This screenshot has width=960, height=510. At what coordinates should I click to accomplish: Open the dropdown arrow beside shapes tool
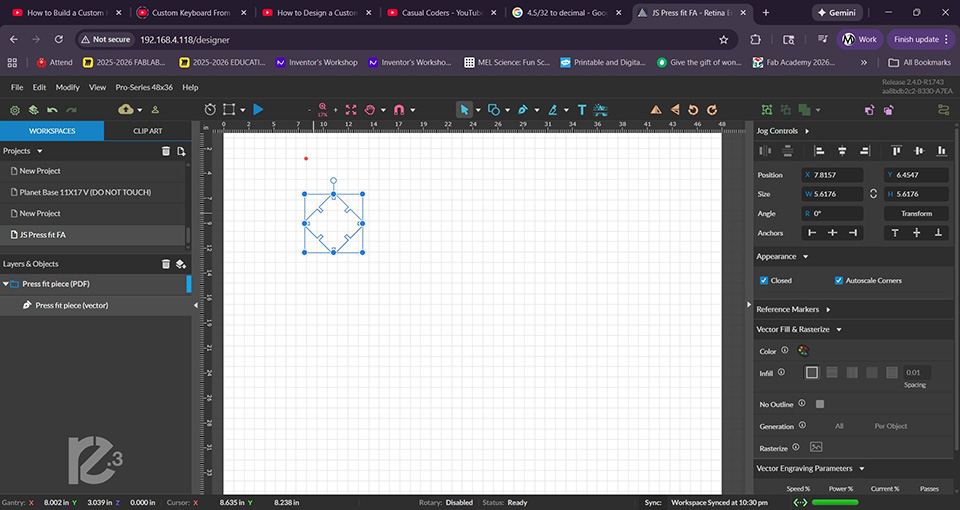tap(508, 110)
